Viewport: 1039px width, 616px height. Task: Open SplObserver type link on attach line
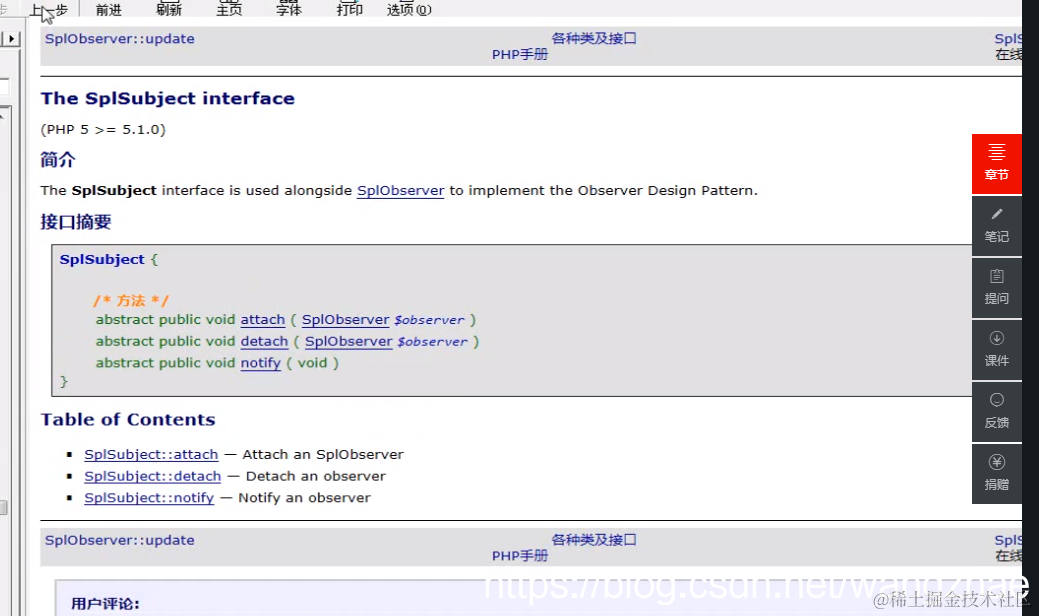[345, 320]
